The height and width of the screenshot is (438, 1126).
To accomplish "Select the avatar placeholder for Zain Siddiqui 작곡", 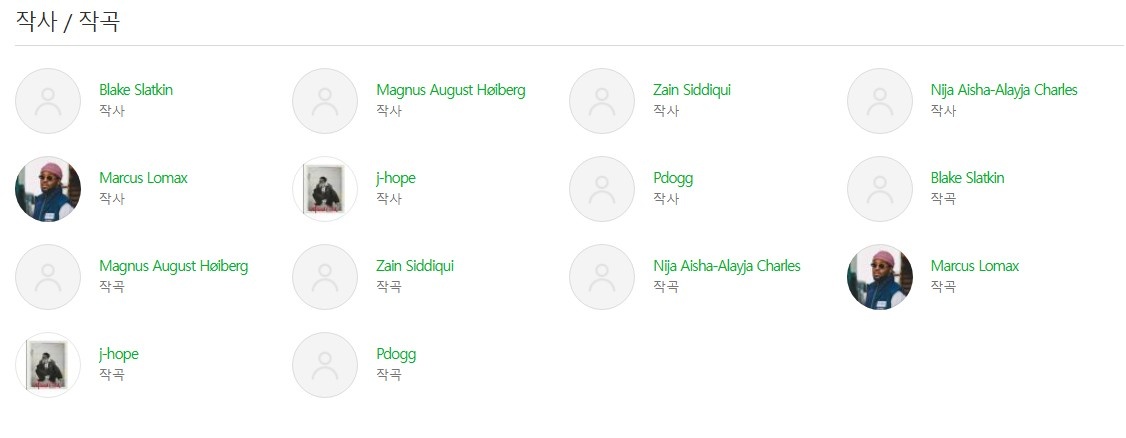I will [325, 277].
